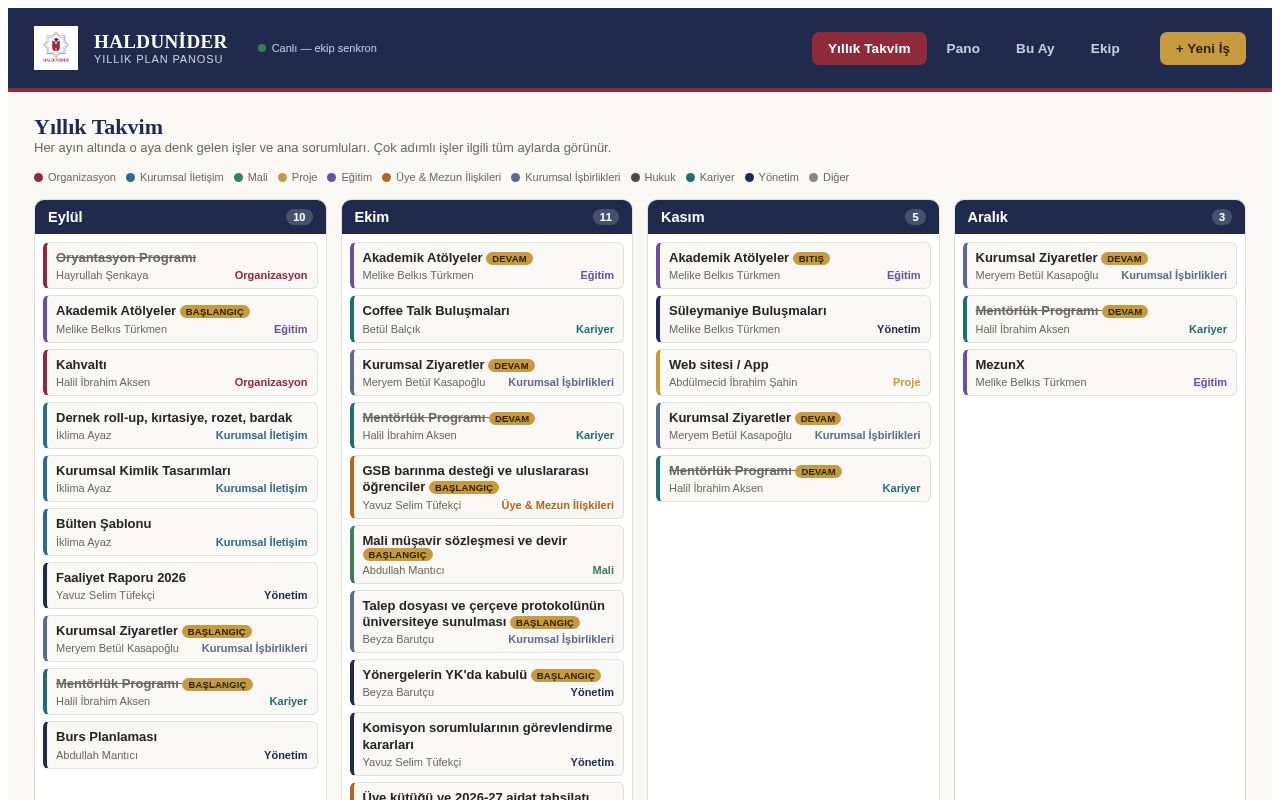Click BAŞLANGIÇ badge on Eylül Akademik Atölyeler
1280x800 pixels.
click(x=215, y=311)
